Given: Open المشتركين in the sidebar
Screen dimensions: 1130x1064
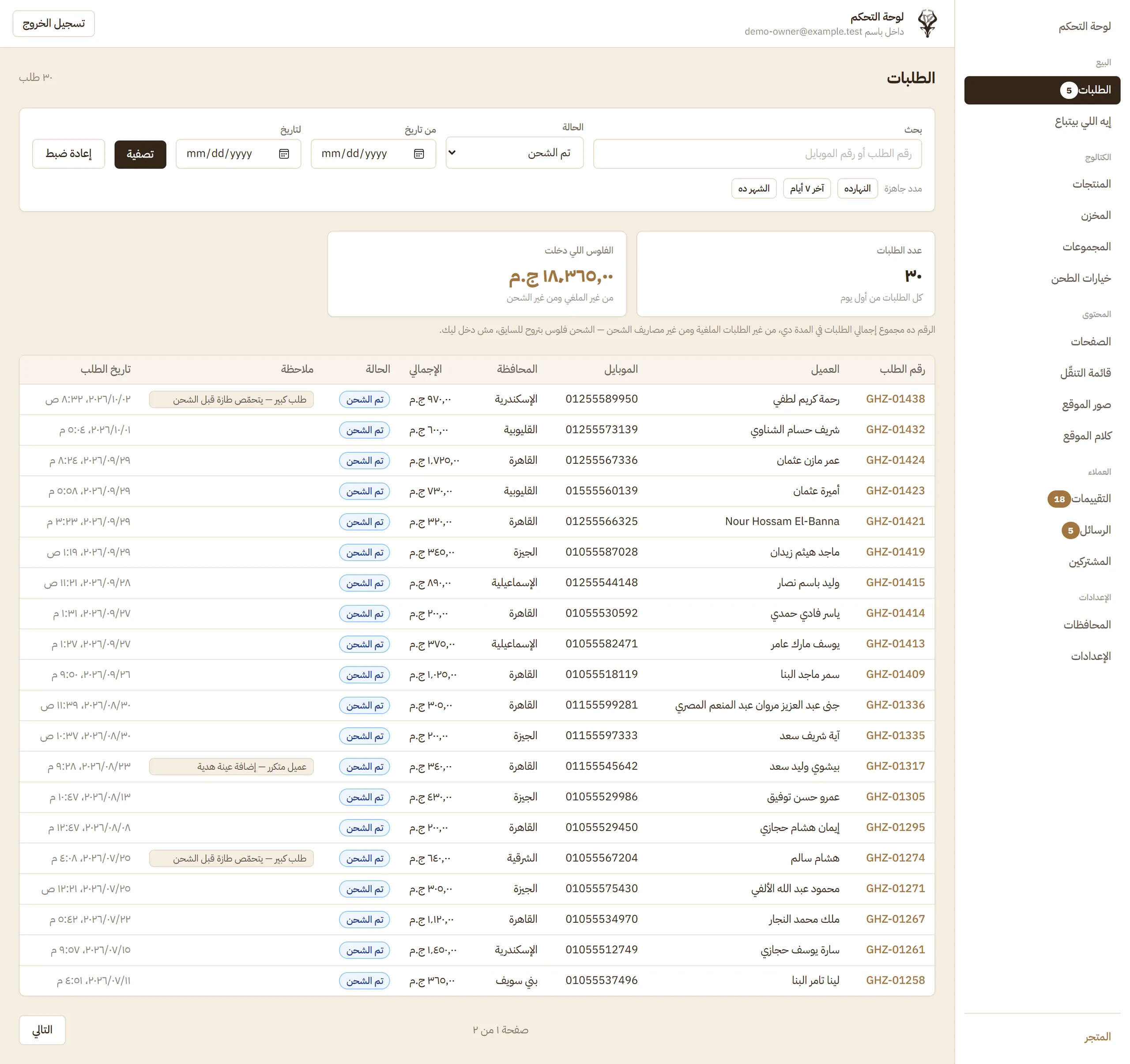Looking at the screenshot, I should click(x=1042, y=561).
